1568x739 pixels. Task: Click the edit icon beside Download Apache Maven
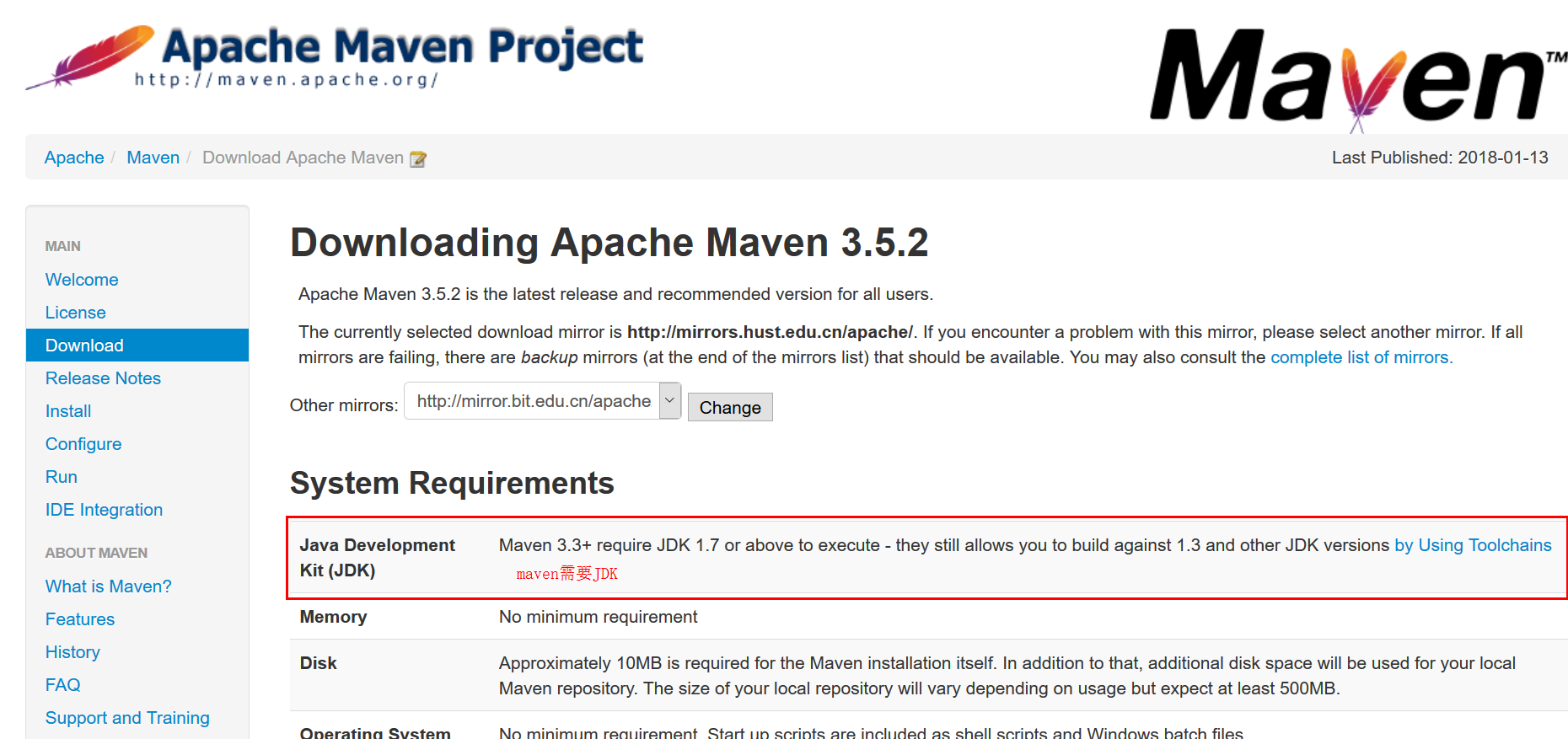[418, 158]
